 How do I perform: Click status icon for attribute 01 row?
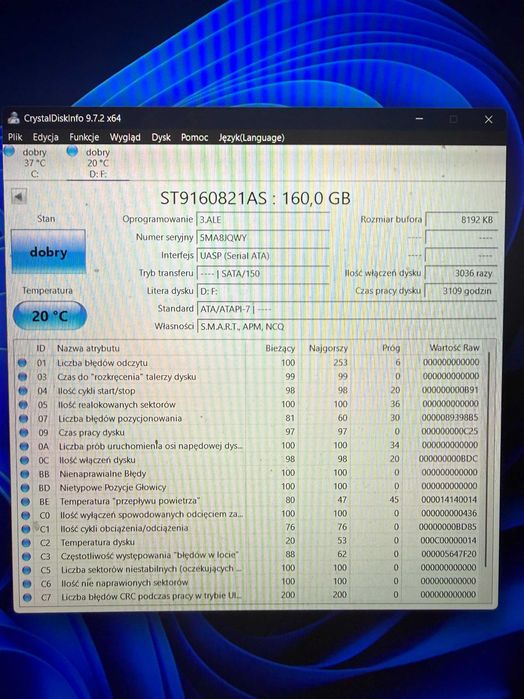tap(22, 363)
